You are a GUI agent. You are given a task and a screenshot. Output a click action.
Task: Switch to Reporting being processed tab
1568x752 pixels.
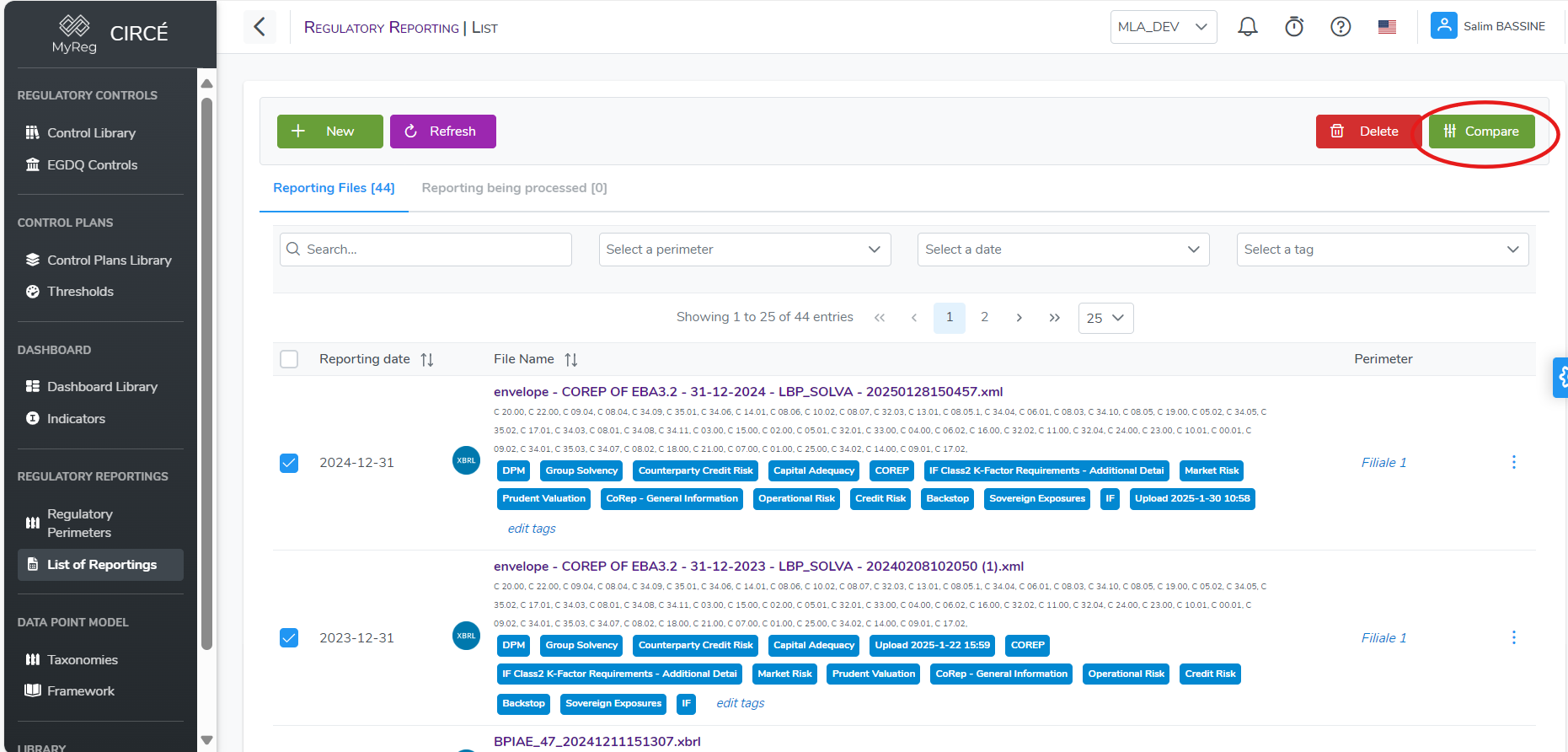click(514, 188)
